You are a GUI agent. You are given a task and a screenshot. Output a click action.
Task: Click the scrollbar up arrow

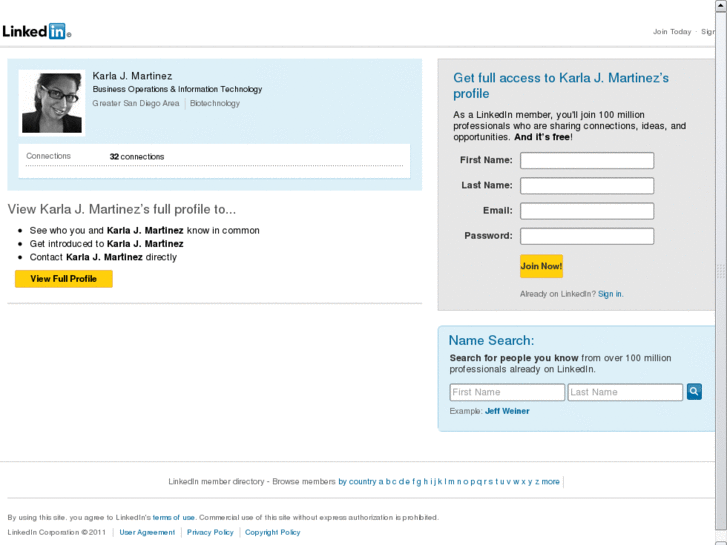[x=721, y=5]
